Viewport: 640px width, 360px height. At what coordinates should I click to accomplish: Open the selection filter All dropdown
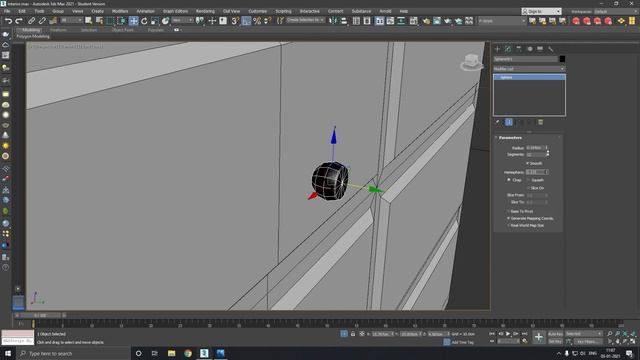(72, 20)
